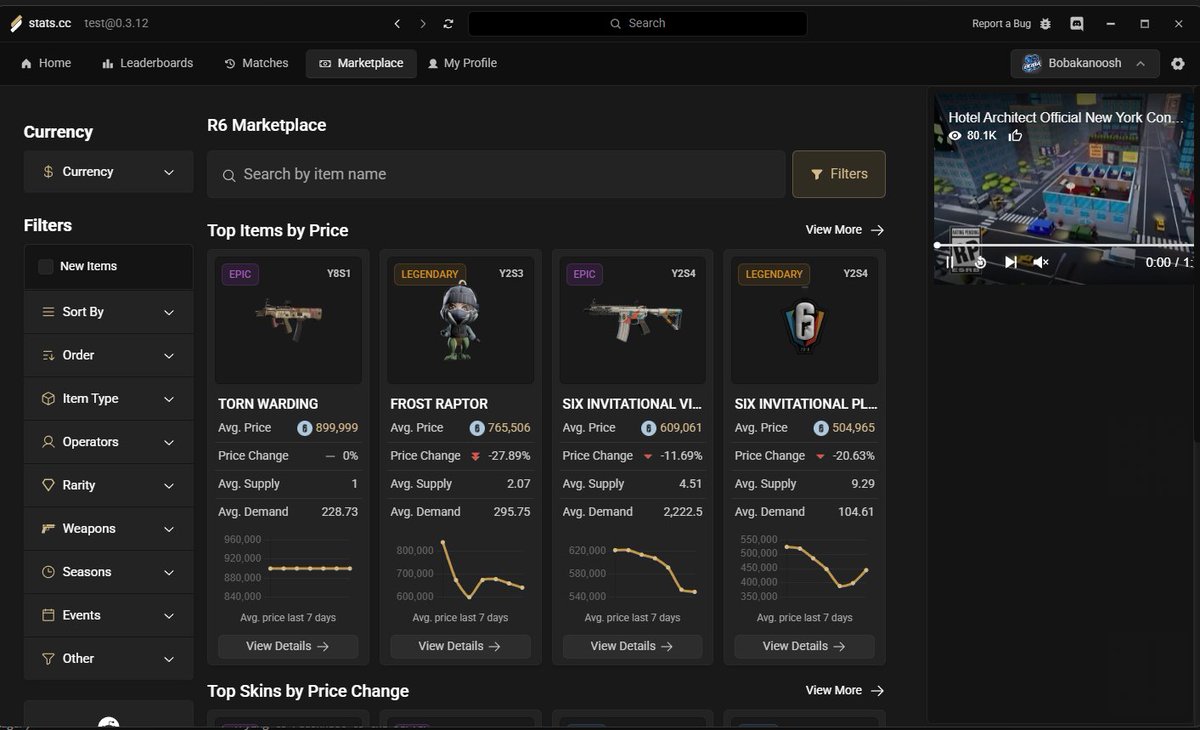Image resolution: width=1200 pixels, height=730 pixels.
Task: Click the Seasons clock icon
Action: pos(48,572)
